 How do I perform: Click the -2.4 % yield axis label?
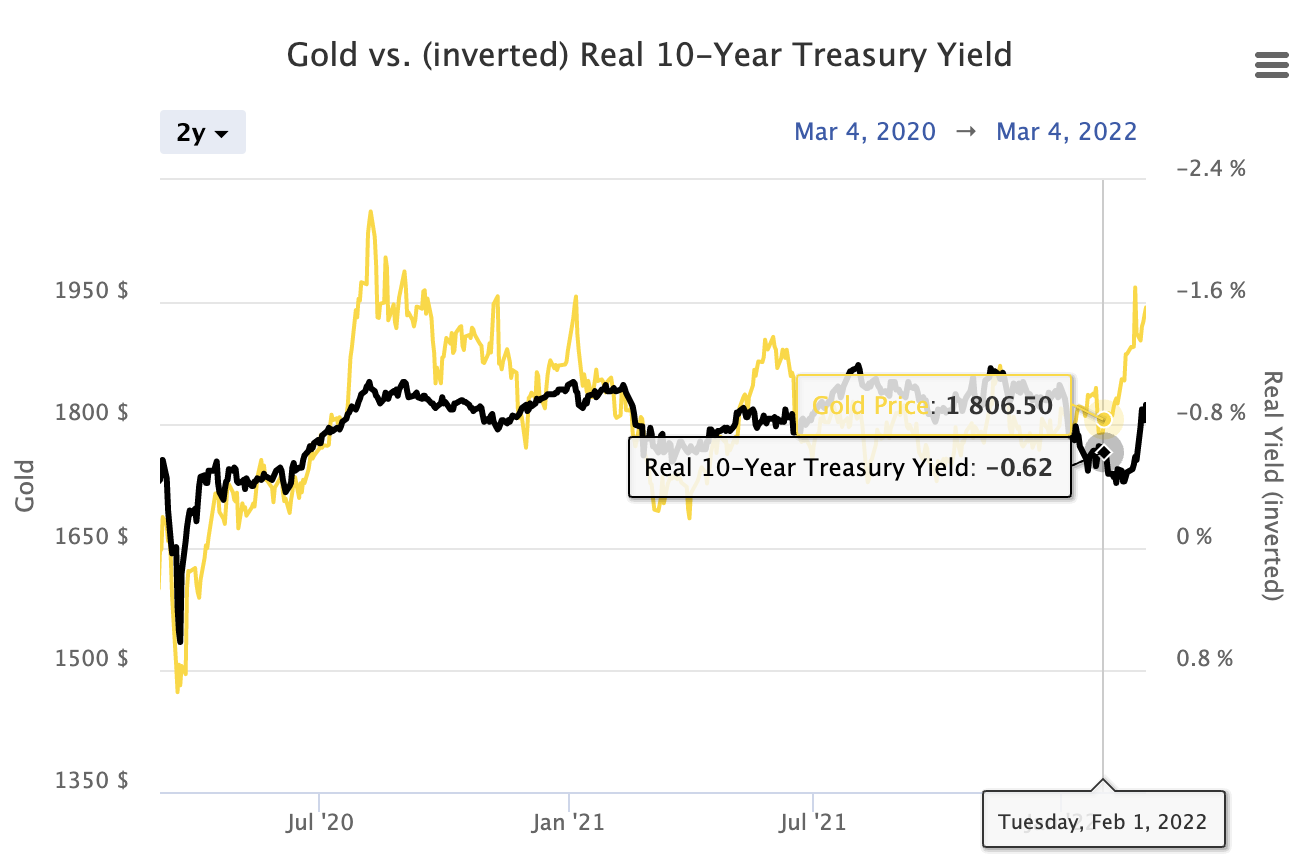pos(1211,168)
